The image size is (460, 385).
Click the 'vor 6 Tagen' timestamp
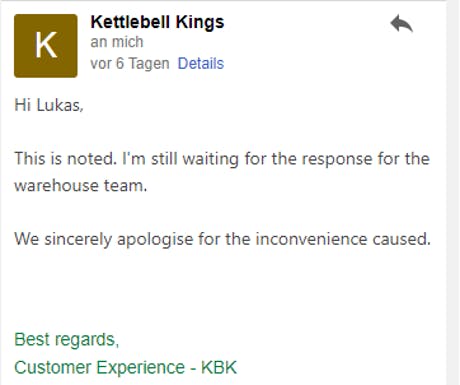[130, 63]
